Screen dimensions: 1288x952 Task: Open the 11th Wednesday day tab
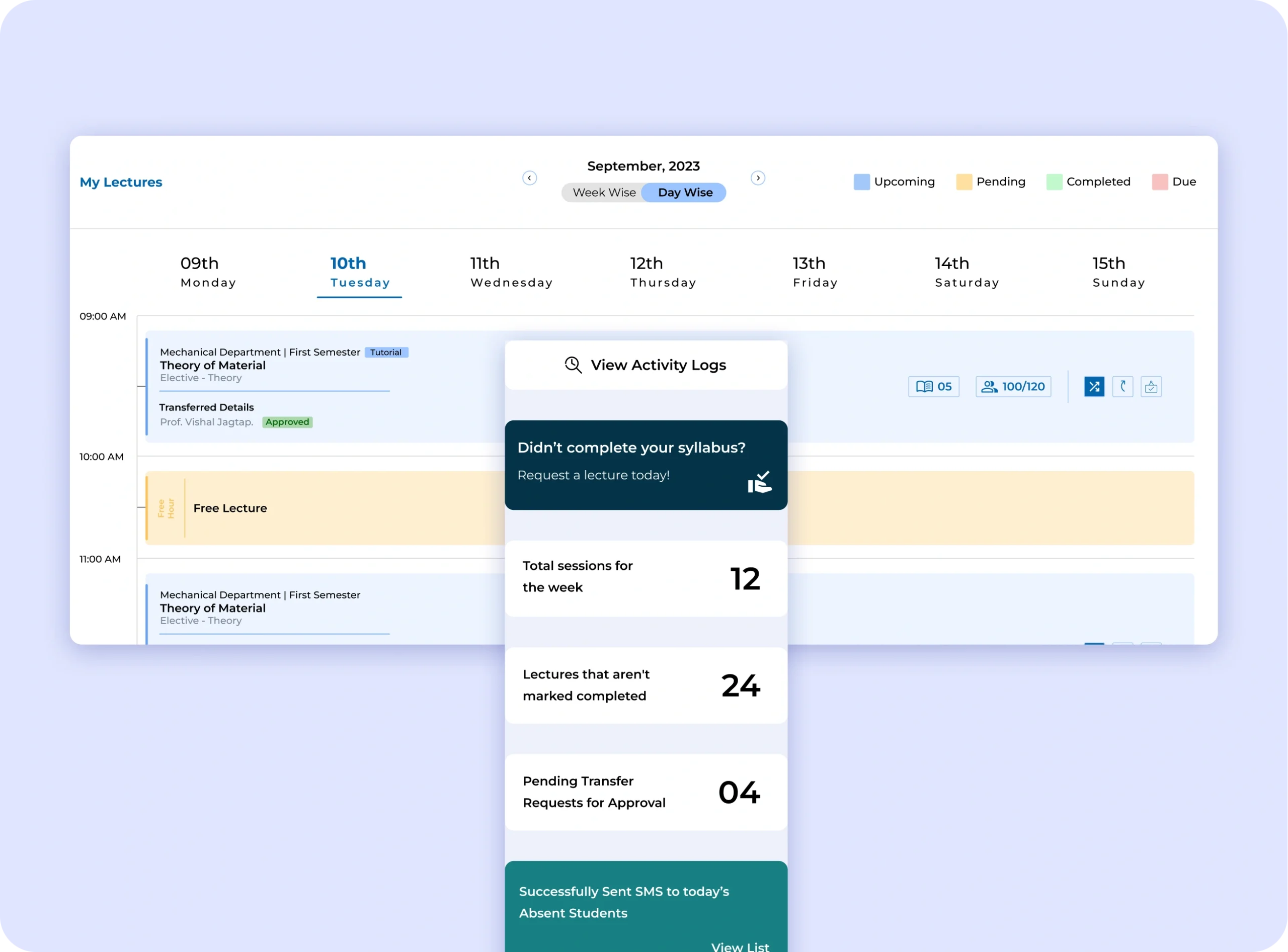coord(511,272)
